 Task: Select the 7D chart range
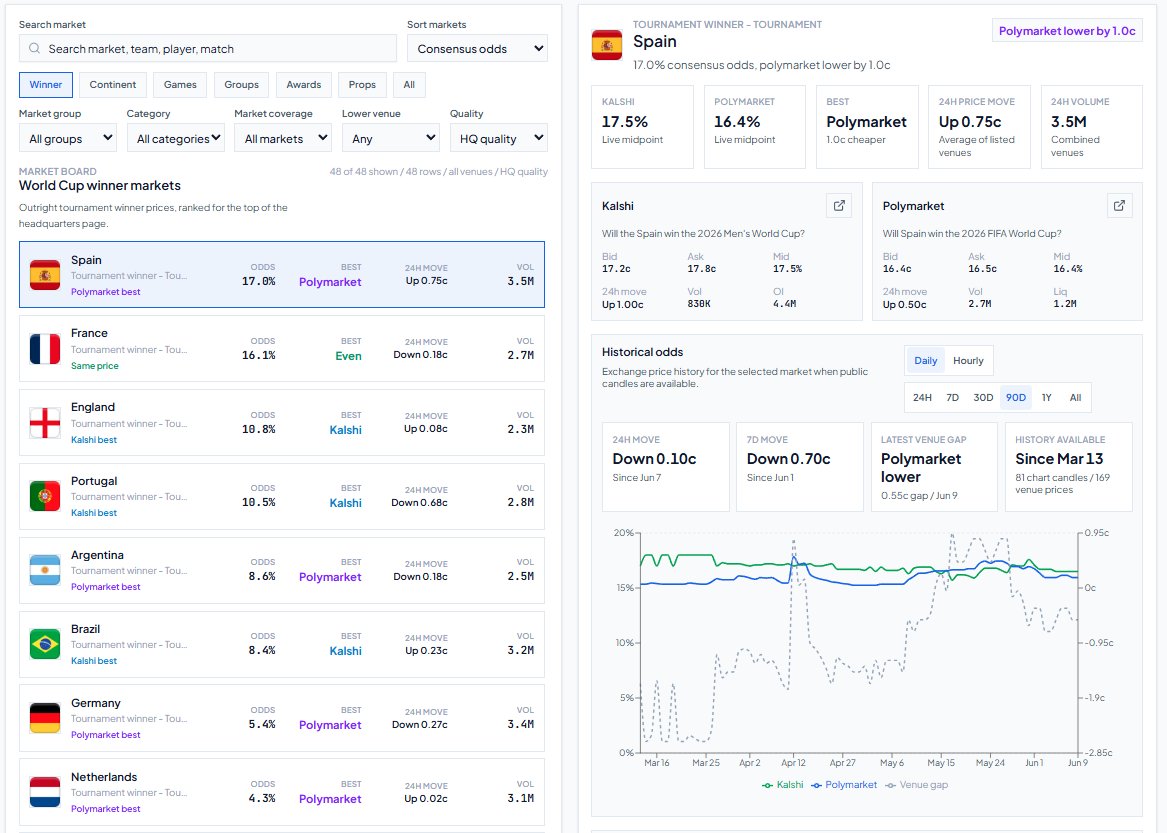953,398
